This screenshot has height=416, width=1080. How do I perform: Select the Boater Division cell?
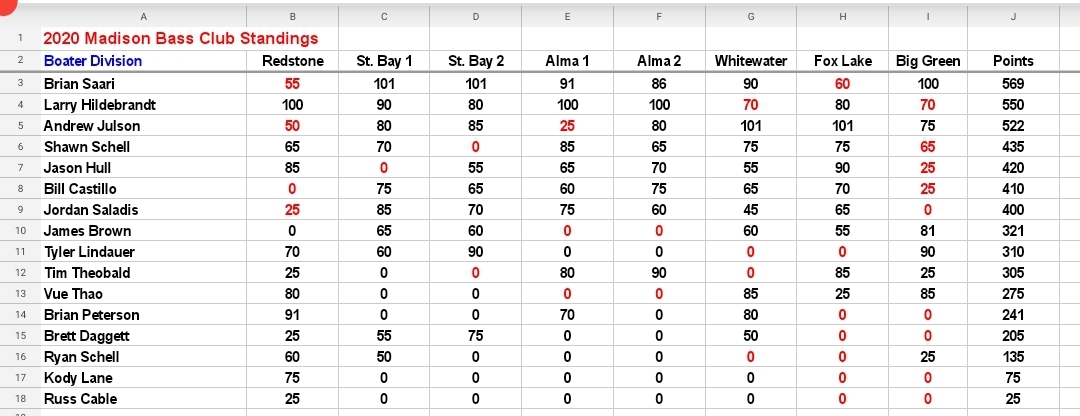pos(93,61)
